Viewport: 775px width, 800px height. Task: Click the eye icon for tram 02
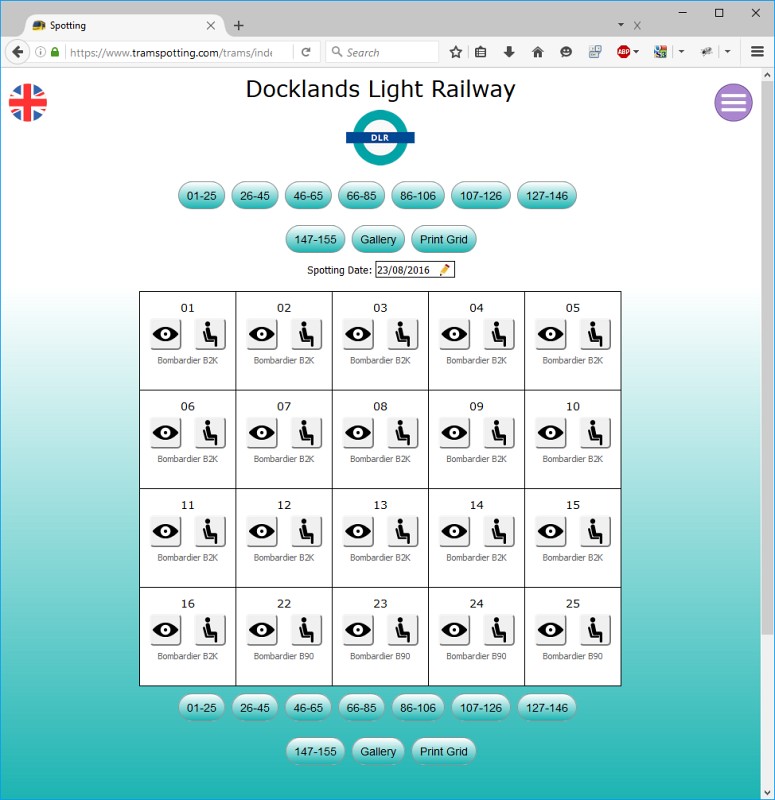click(262, 334)
